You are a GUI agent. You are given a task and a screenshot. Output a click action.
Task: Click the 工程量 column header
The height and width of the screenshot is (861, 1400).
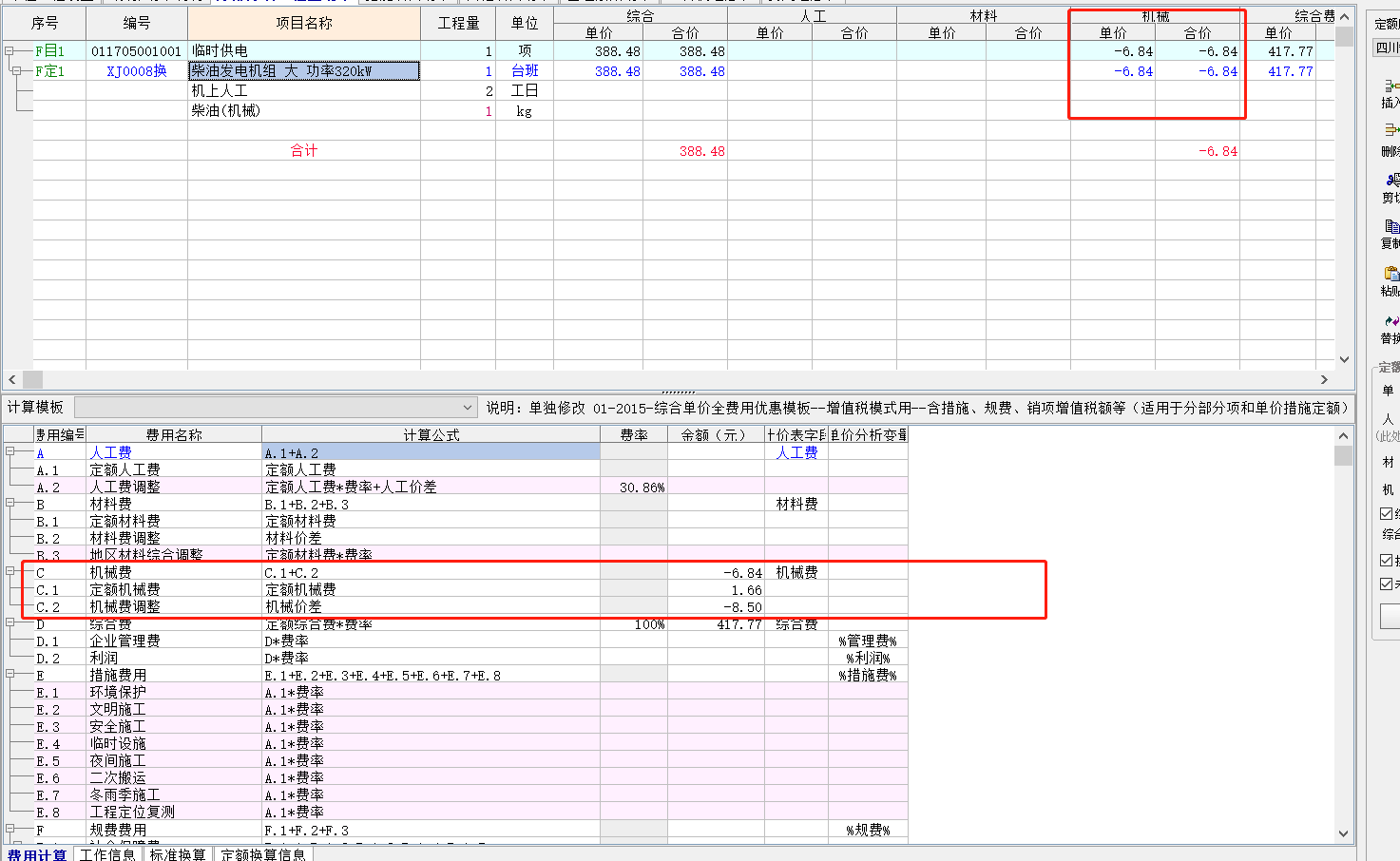[x=458, y=23]
